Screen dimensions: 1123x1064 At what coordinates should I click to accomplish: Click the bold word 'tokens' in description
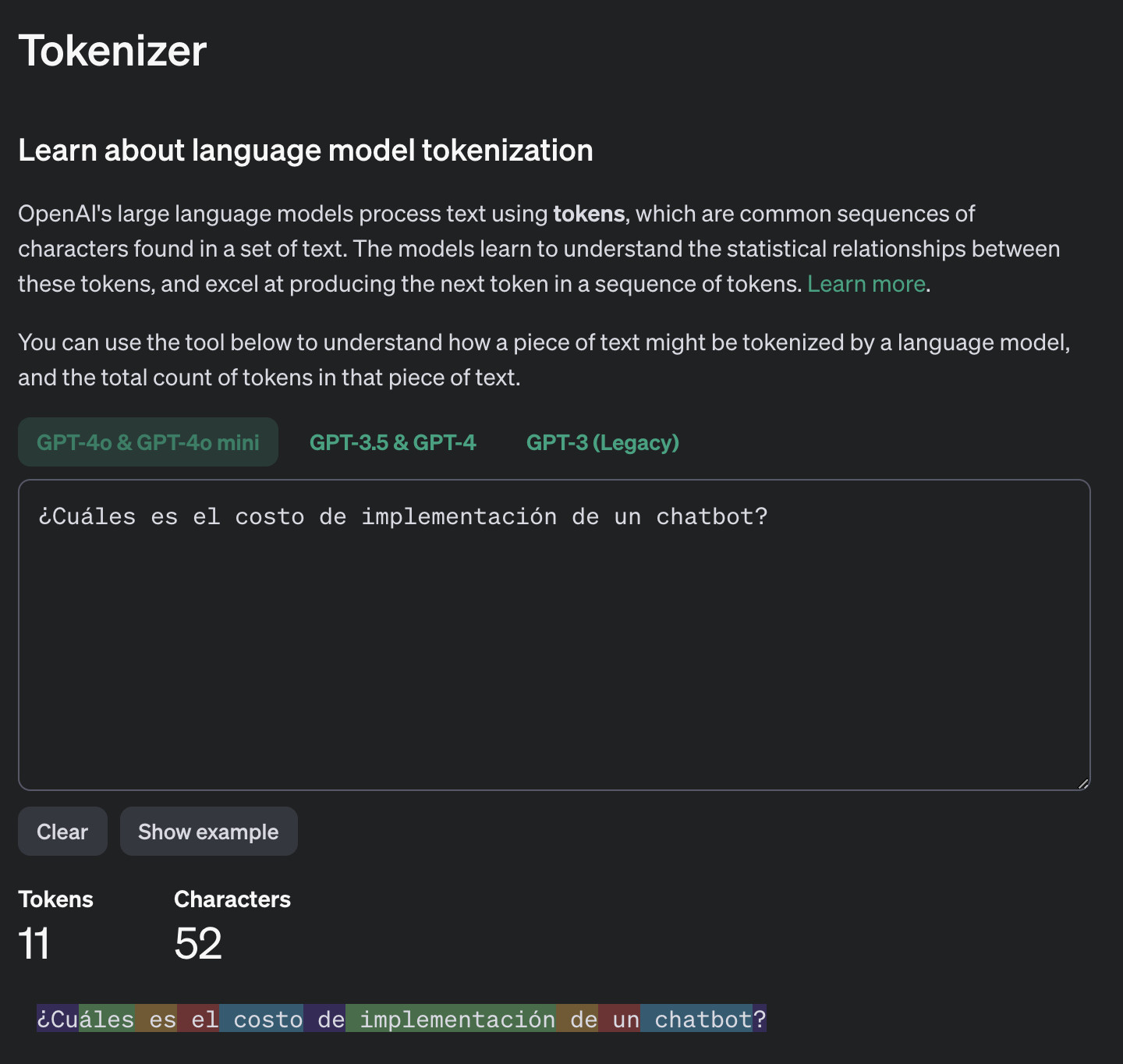[x=589, y=214]
